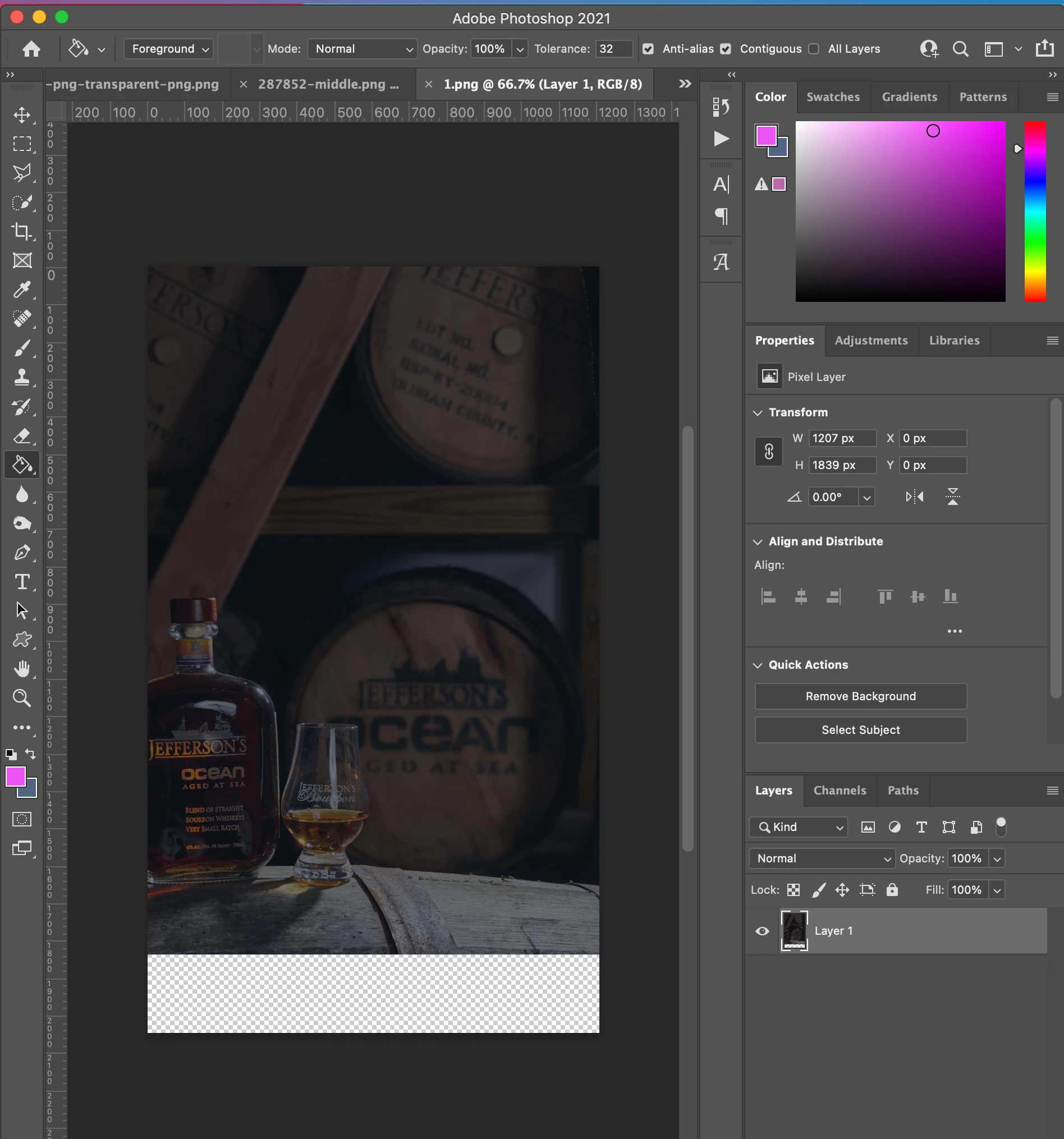This screenshot has width=1064, height=1139.
Task: Open the Search magnifier in options bar
Action: point(961,49)
